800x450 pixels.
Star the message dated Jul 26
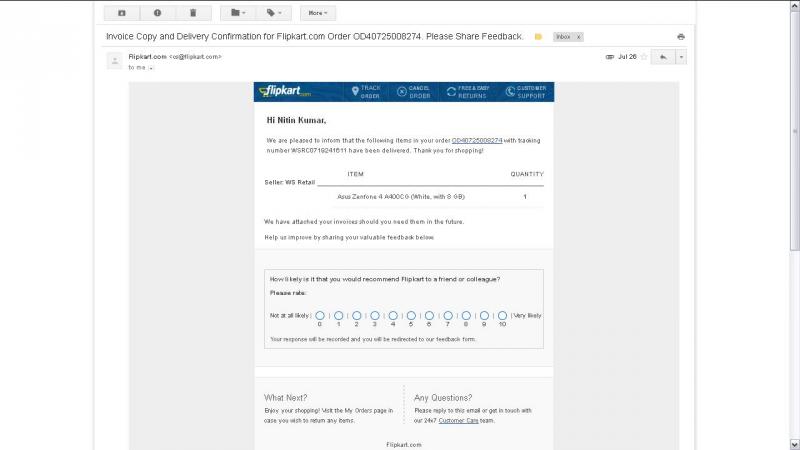644,57
